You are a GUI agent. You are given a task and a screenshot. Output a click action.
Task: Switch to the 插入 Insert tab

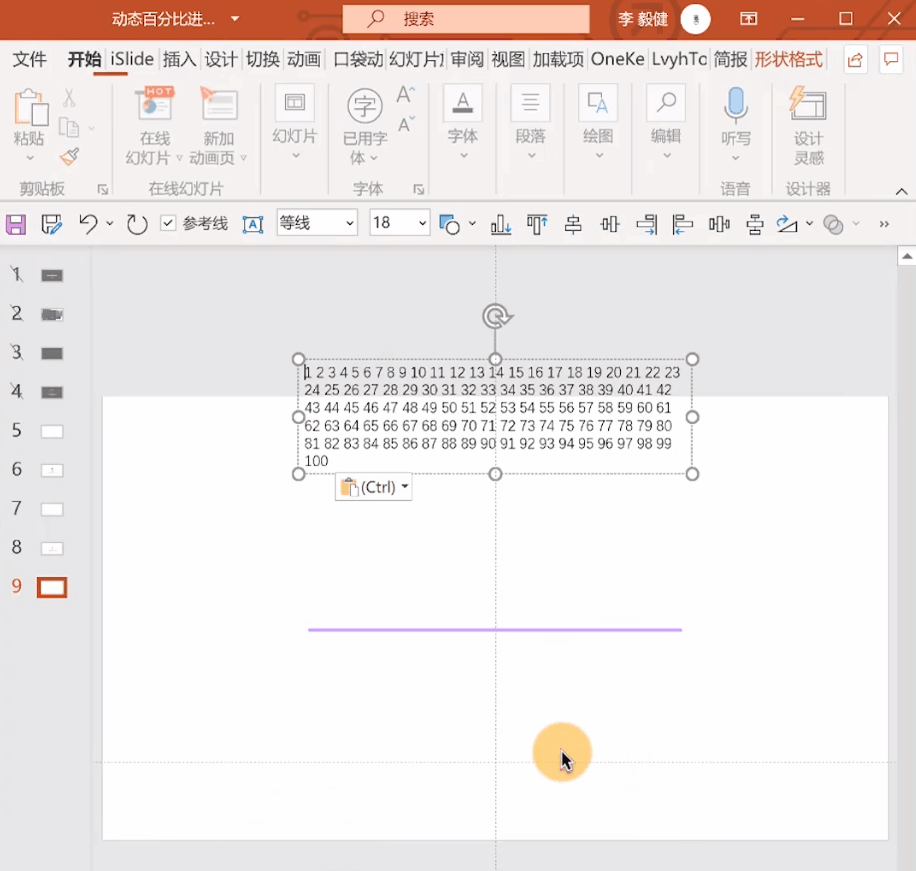(x=179, y=60)
